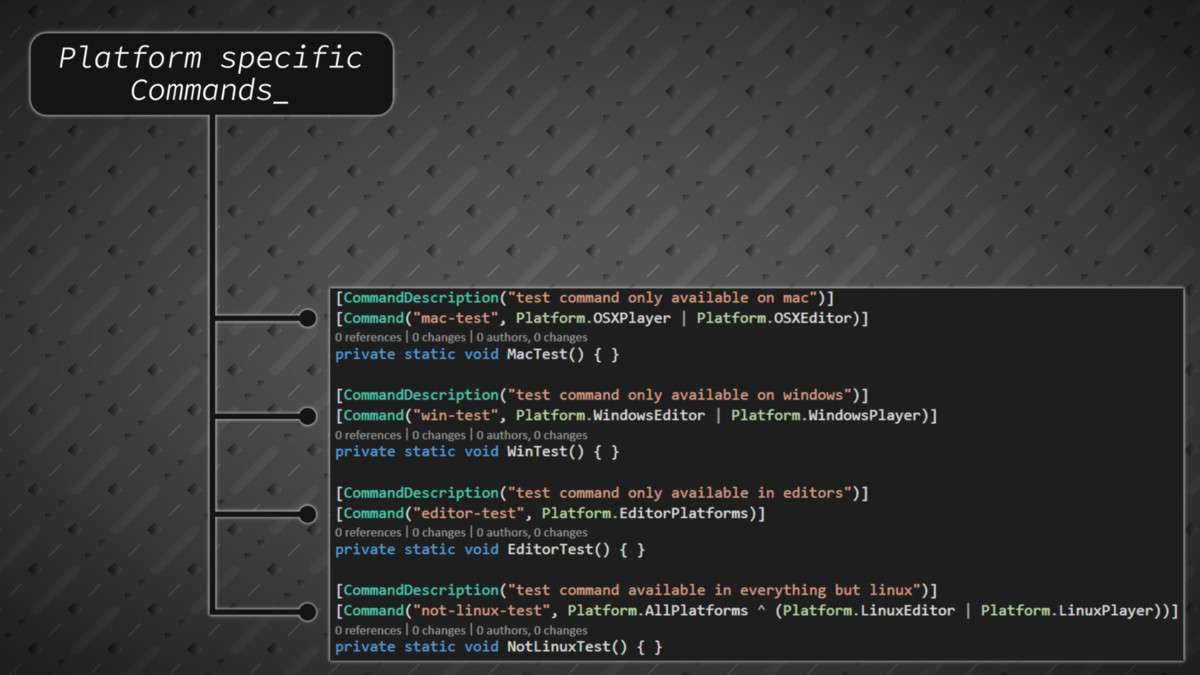Click the string "test command available in everything but linux"
The height and width of the screenshot is (675, 1200).
(x=714, y=590)
